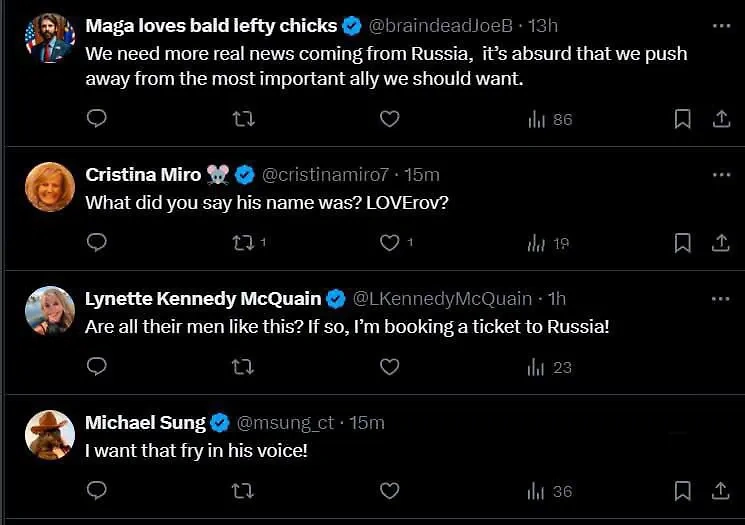View analytics on Michael Sung's tweet
This screenshot has width=745, height=525.
tap(549, 491)
